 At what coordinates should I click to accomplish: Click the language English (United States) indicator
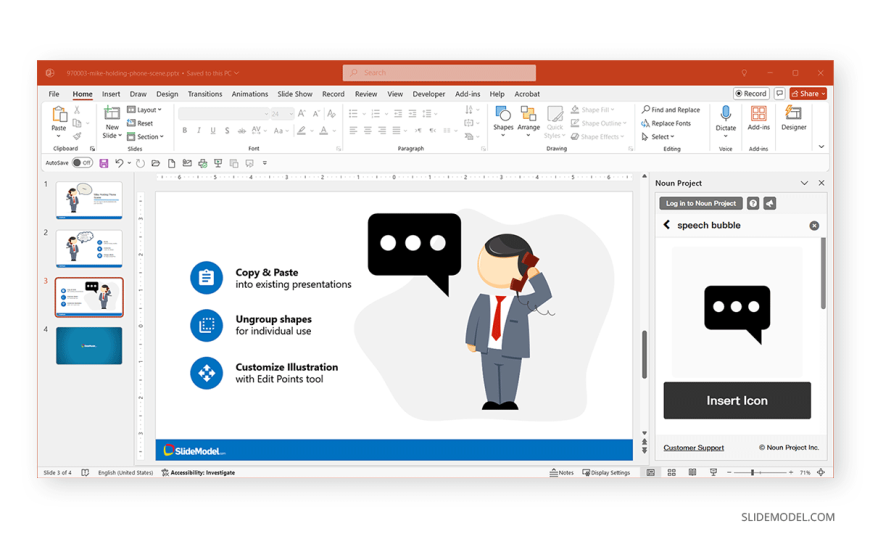125,472
